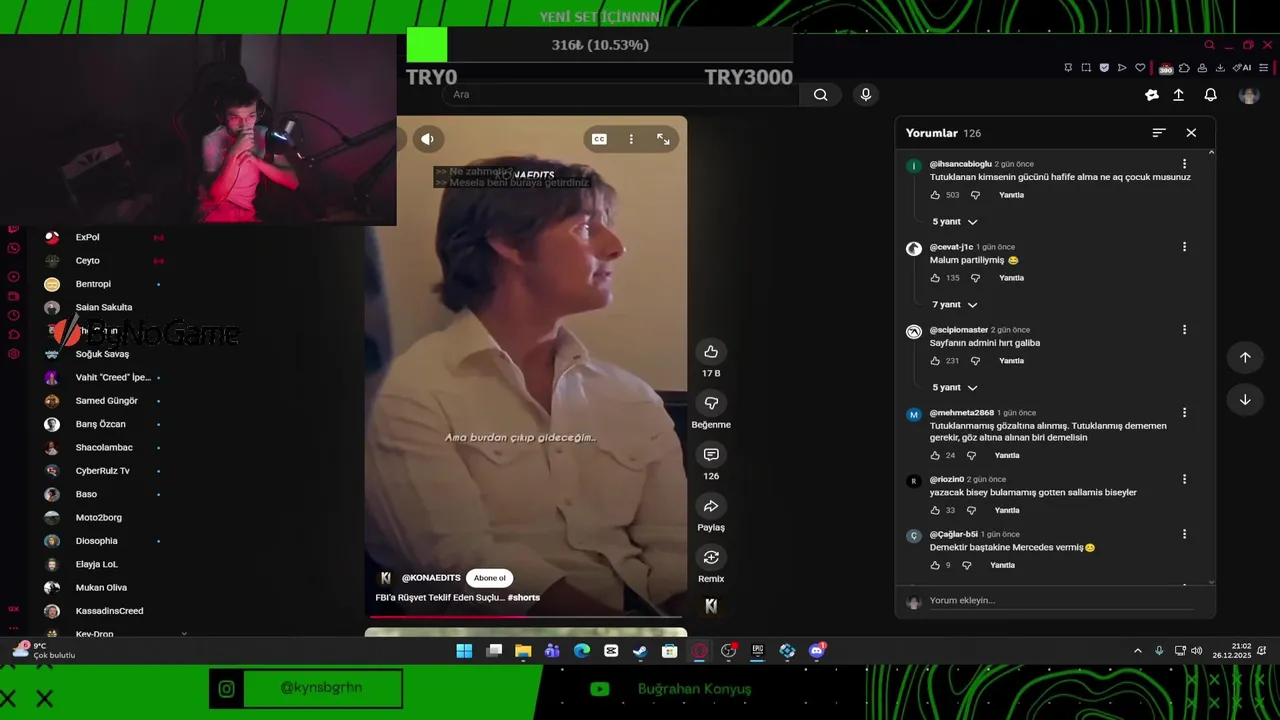1280x720 pixels.
Task: Go to previous Short with up arrow
Action: click(1245, 357)
